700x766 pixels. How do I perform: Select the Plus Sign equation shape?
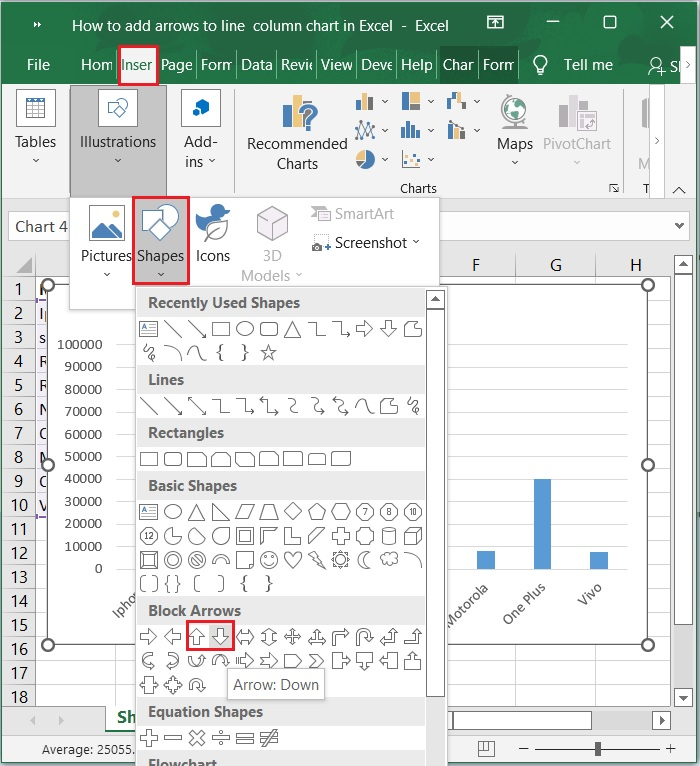click(x=149, y=738)
